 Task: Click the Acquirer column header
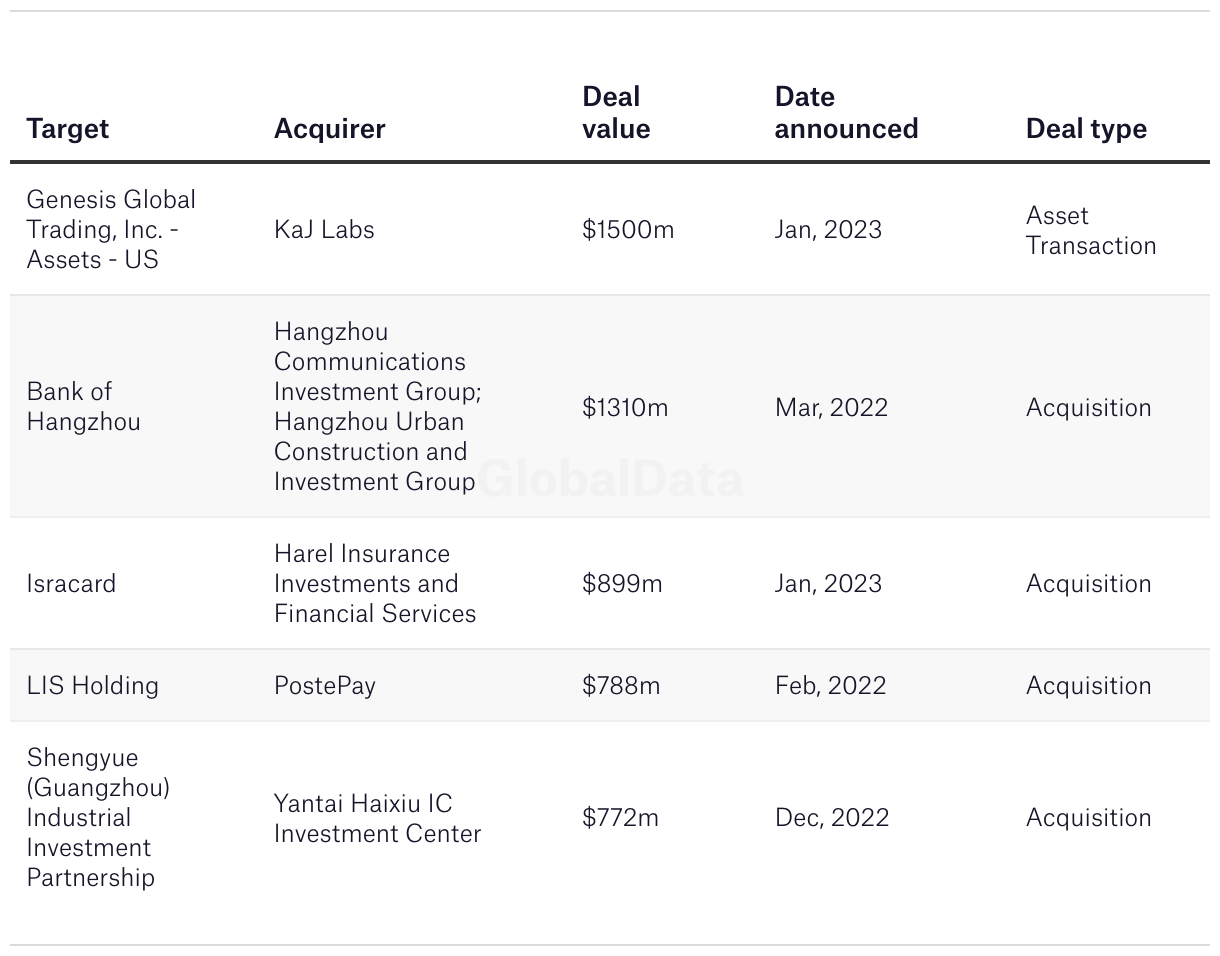coord(329,129)
